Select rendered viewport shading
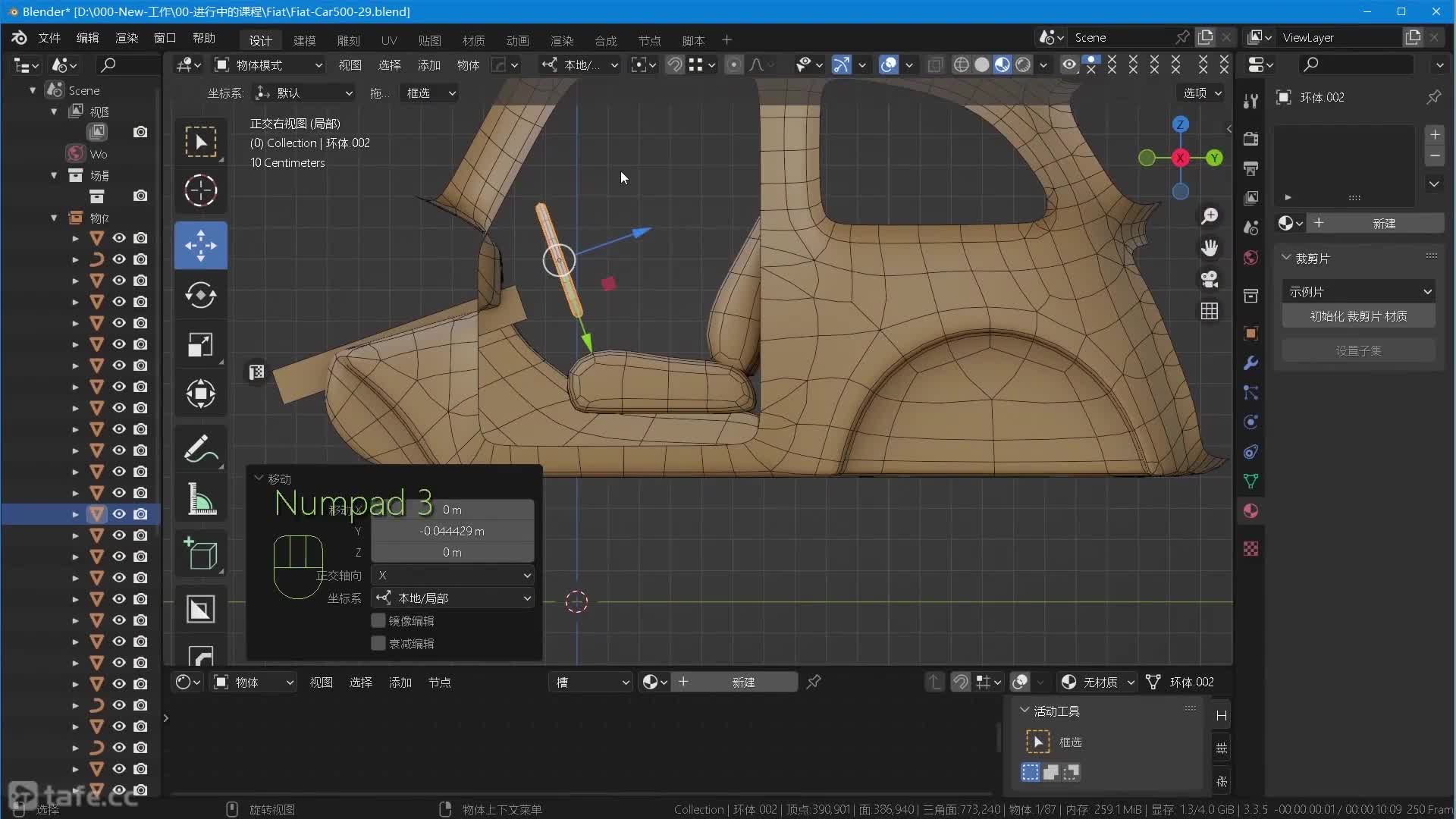 (1023, 65)
